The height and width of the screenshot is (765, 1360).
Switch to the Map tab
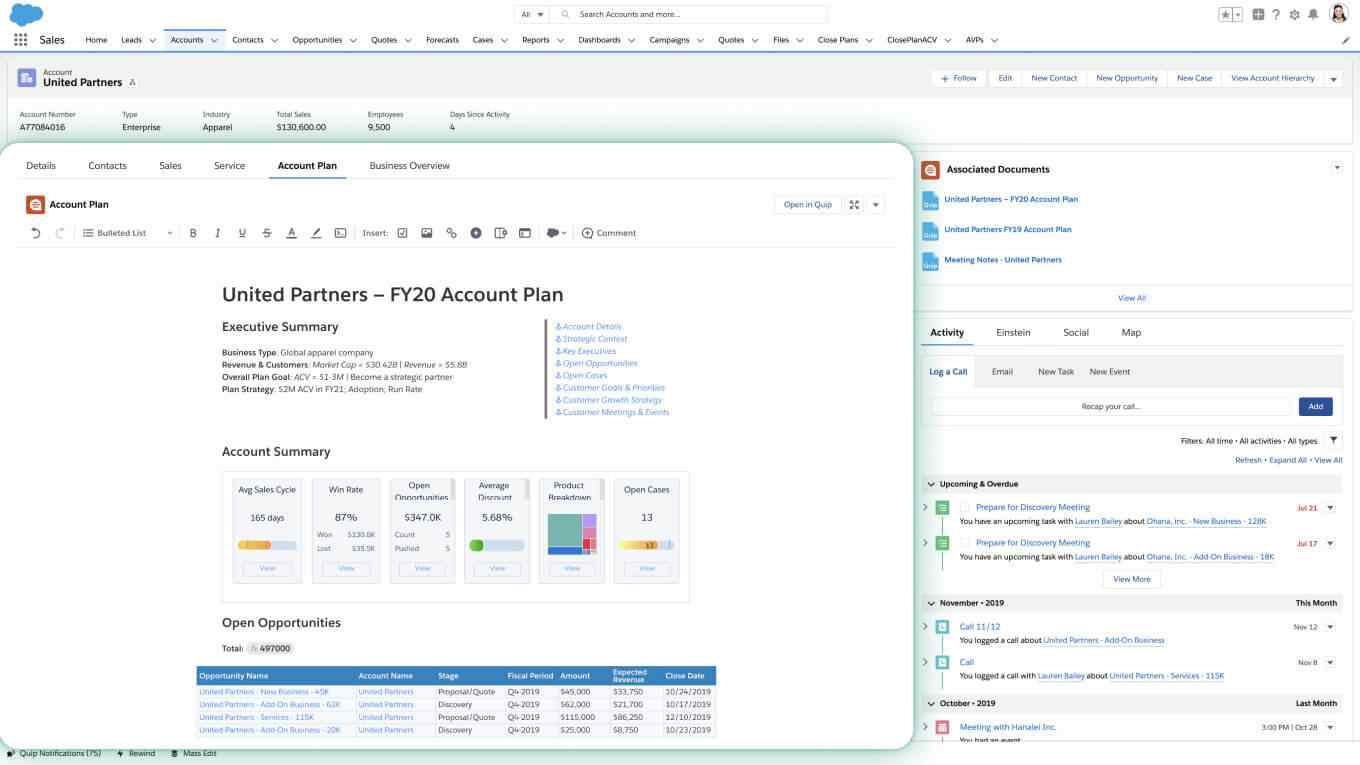[1131, 332]
